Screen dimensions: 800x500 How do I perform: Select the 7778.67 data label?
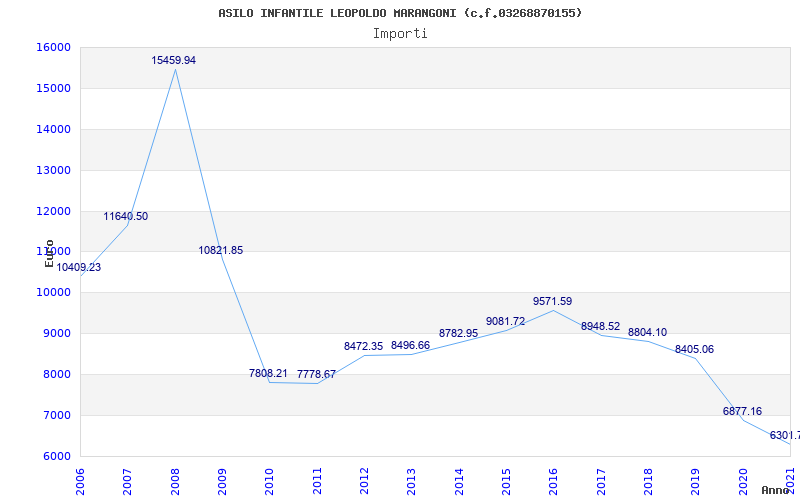pyautogui.click(x=316, y=374)
